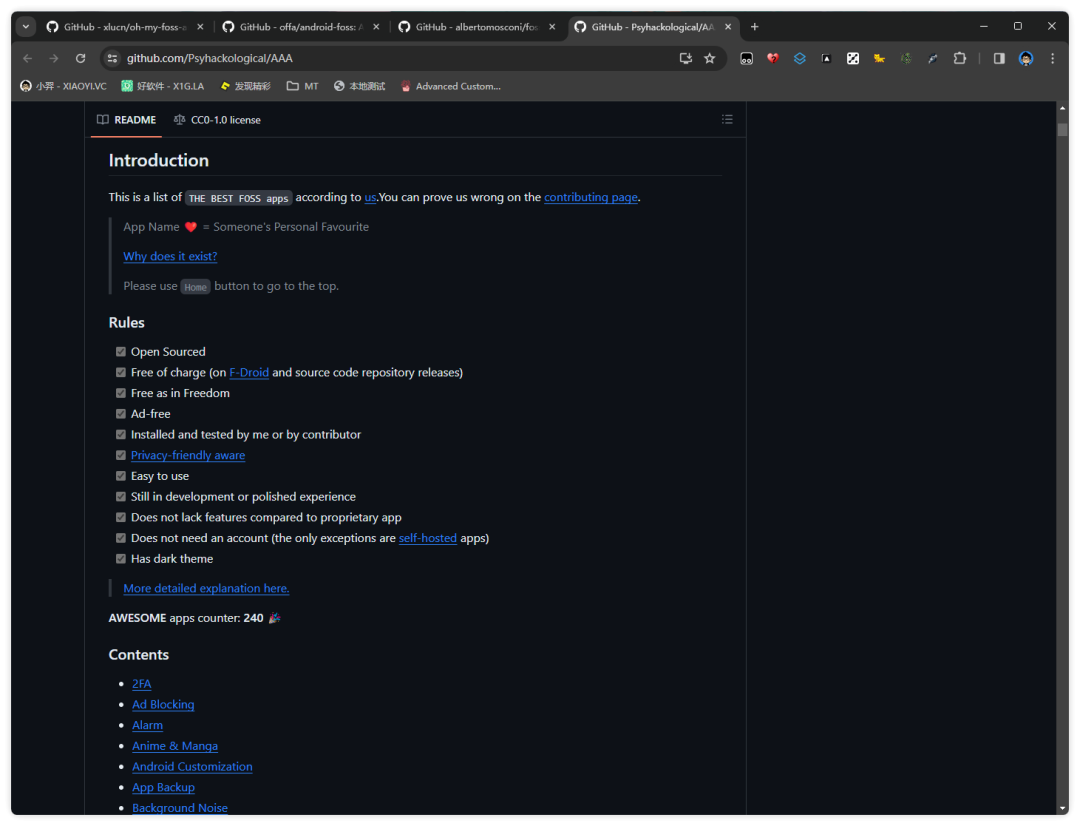Toggle the browser side panel

pos(999,59)
